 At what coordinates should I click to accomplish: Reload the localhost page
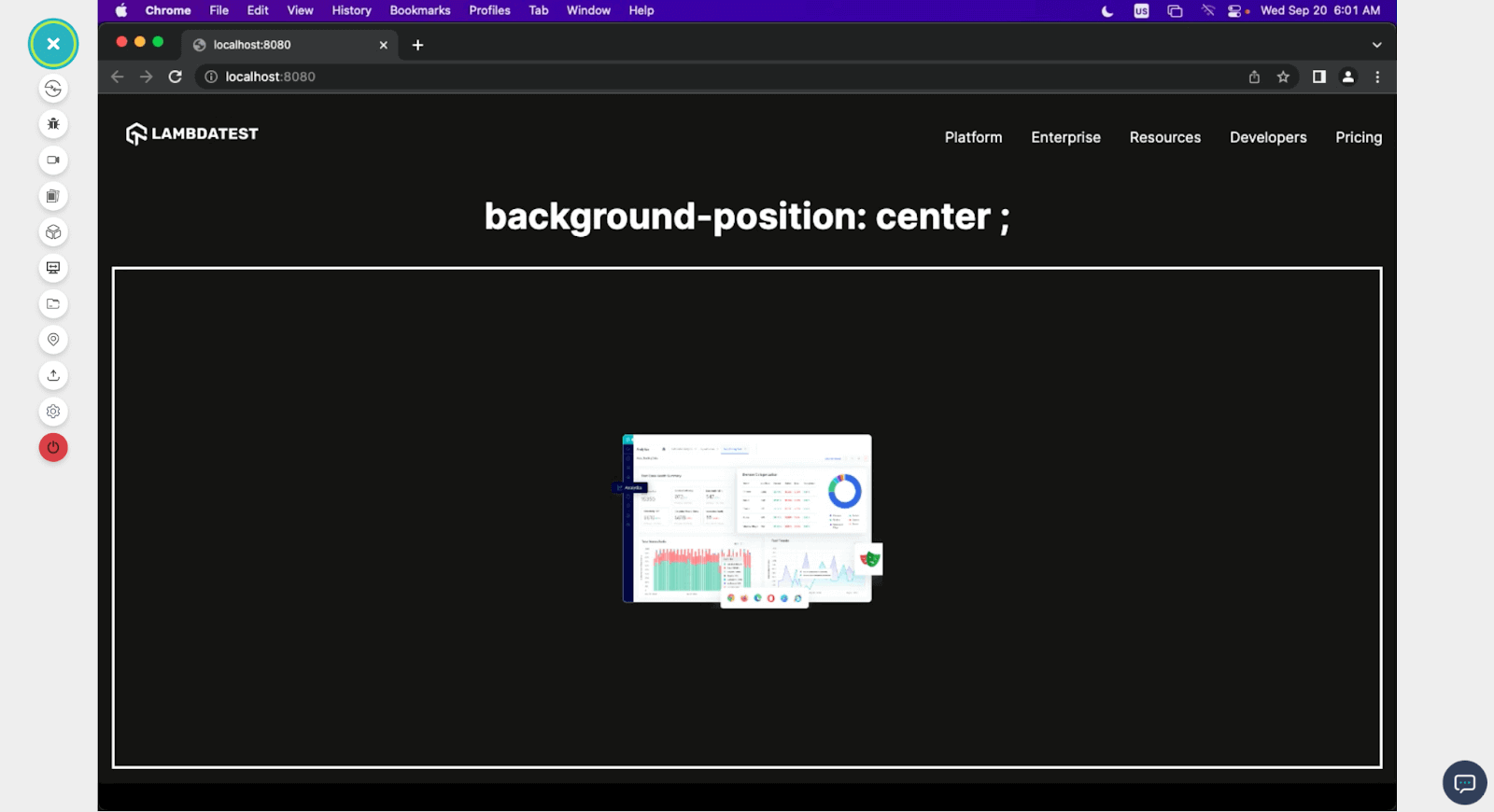pyautogui.click(x=175, y=77)
